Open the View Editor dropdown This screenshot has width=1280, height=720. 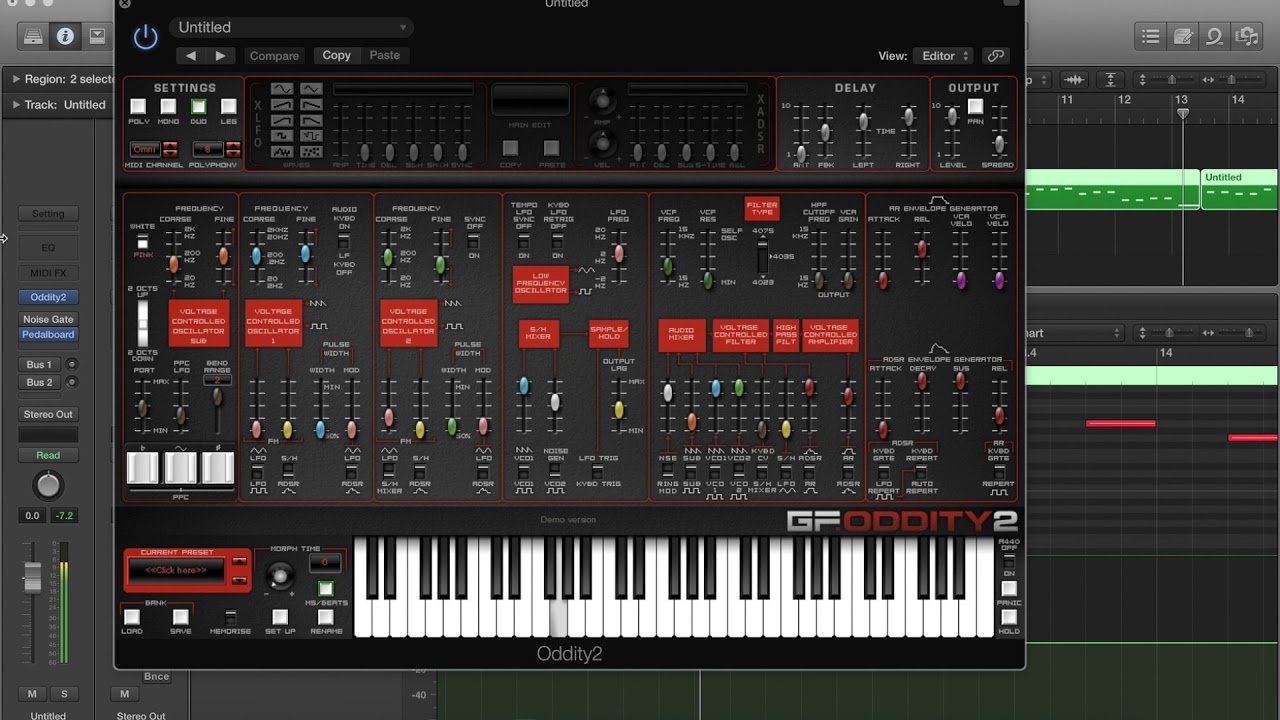[943, 56]
